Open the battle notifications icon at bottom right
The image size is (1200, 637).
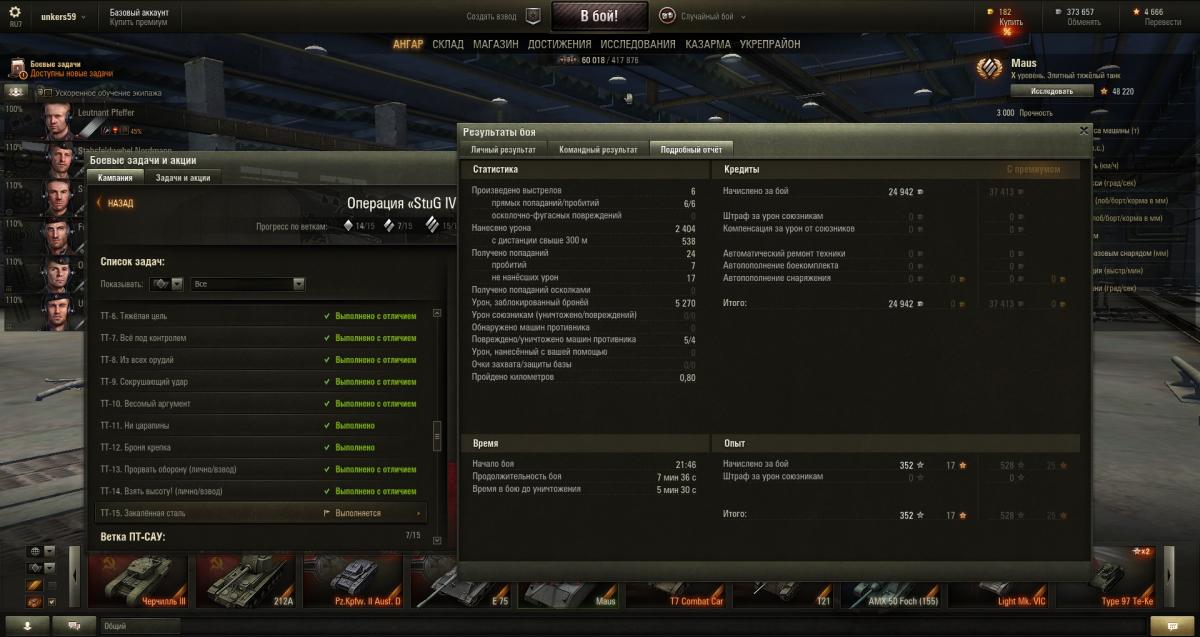[x=1164, y=625]
